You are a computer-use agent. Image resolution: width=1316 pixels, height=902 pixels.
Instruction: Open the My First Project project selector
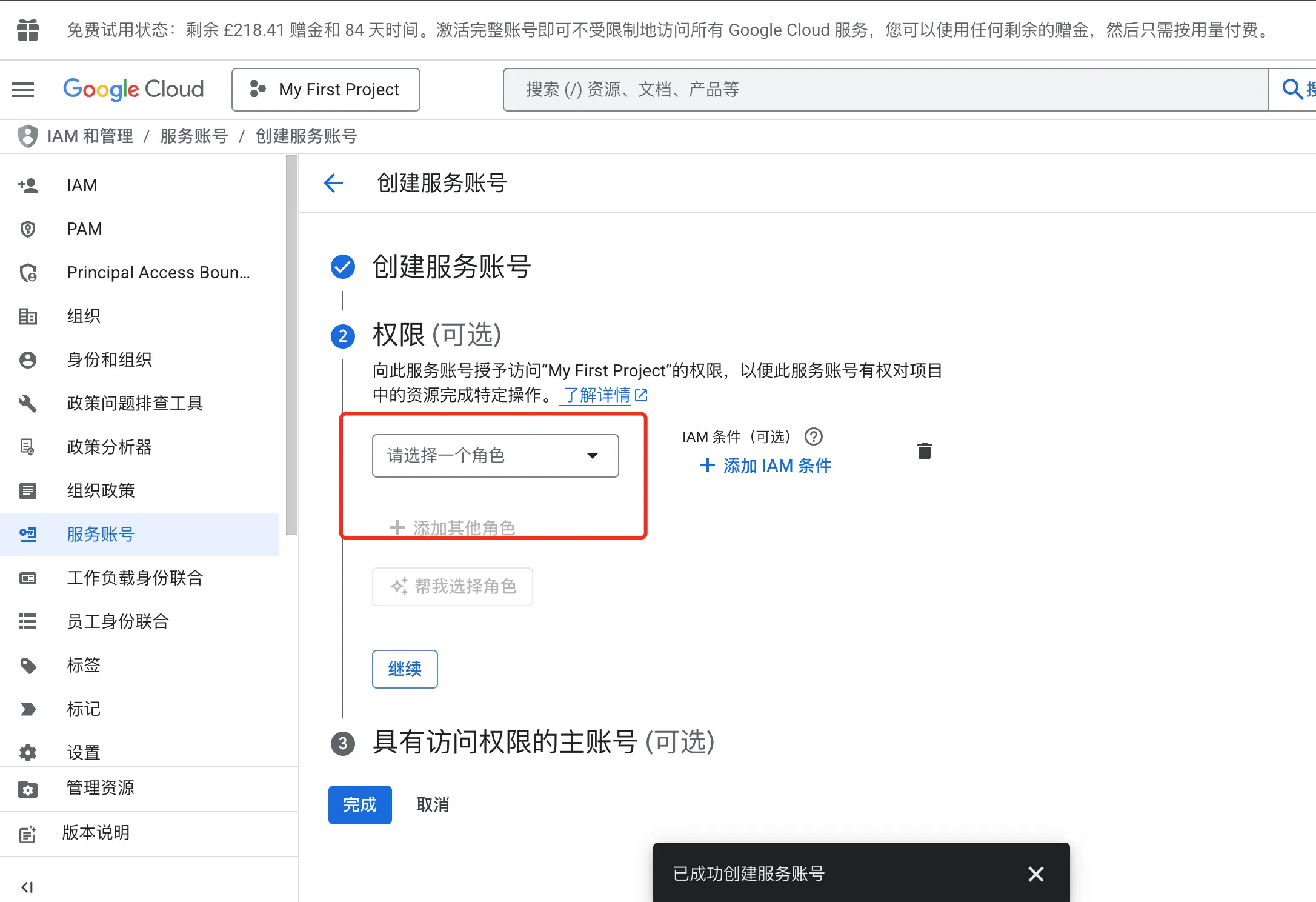326,89
